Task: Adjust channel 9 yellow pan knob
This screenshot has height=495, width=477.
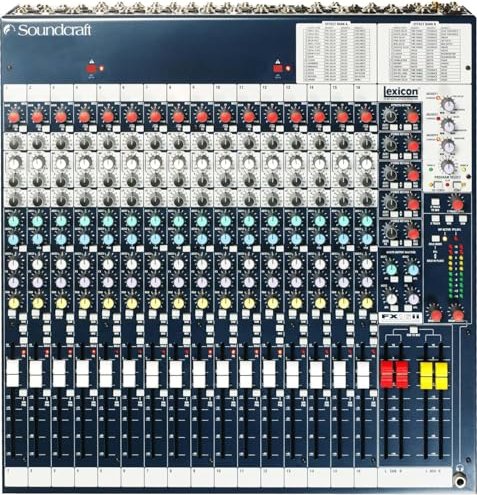Action: [x=202, y=303]
